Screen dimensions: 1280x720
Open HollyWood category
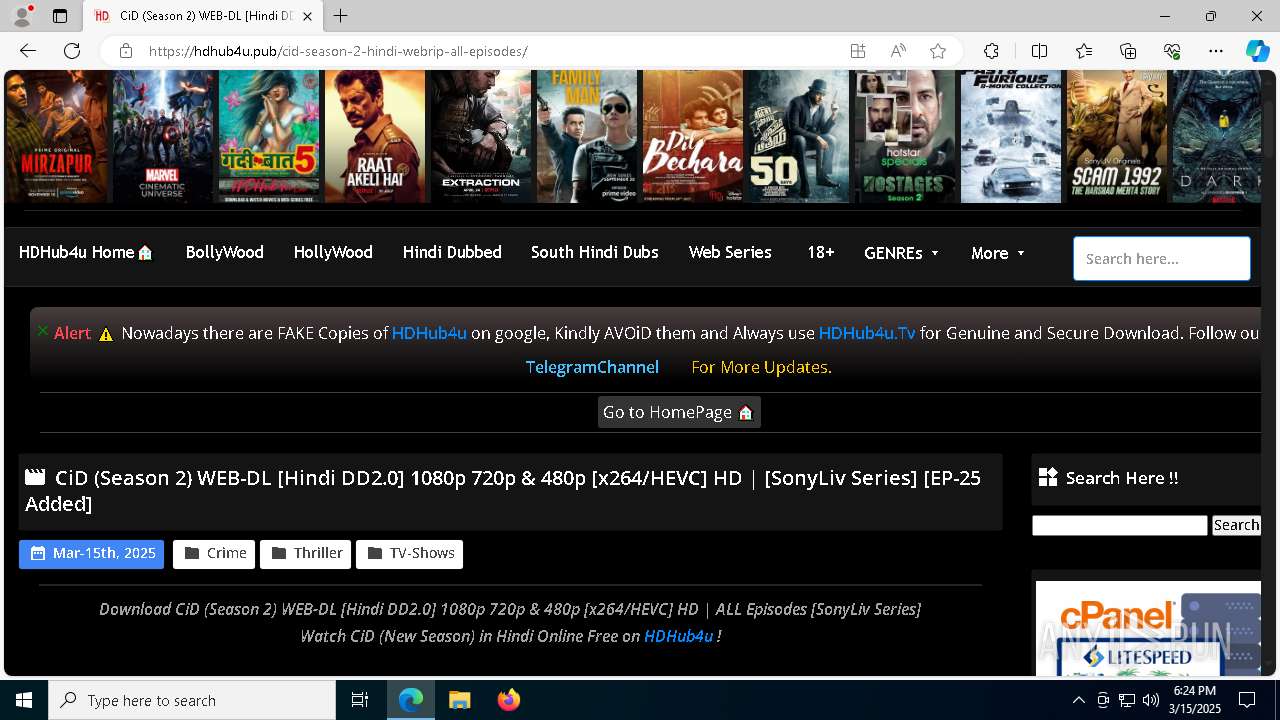(333, 253)
